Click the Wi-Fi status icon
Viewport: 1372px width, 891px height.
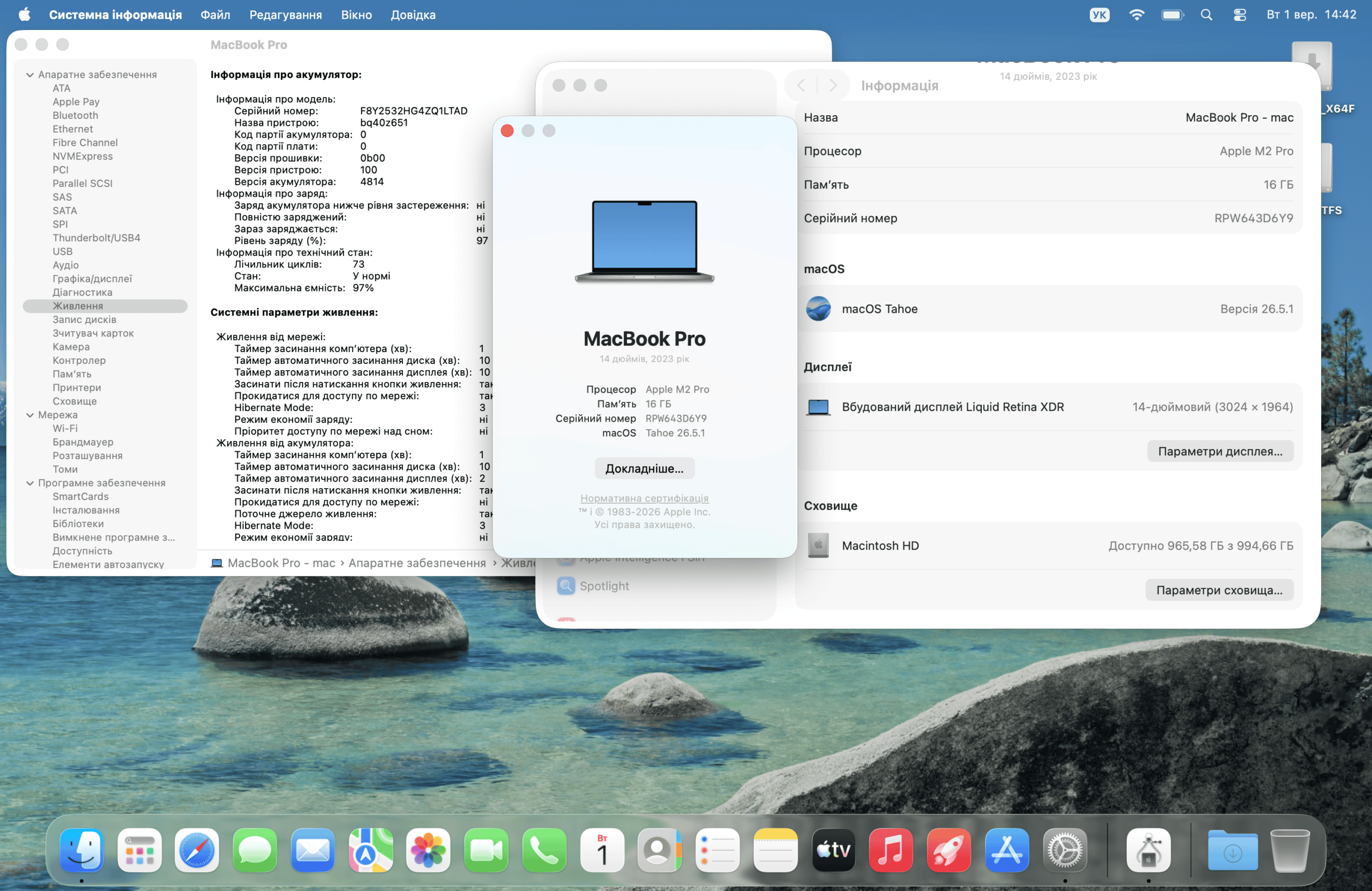coord(1136,14)
